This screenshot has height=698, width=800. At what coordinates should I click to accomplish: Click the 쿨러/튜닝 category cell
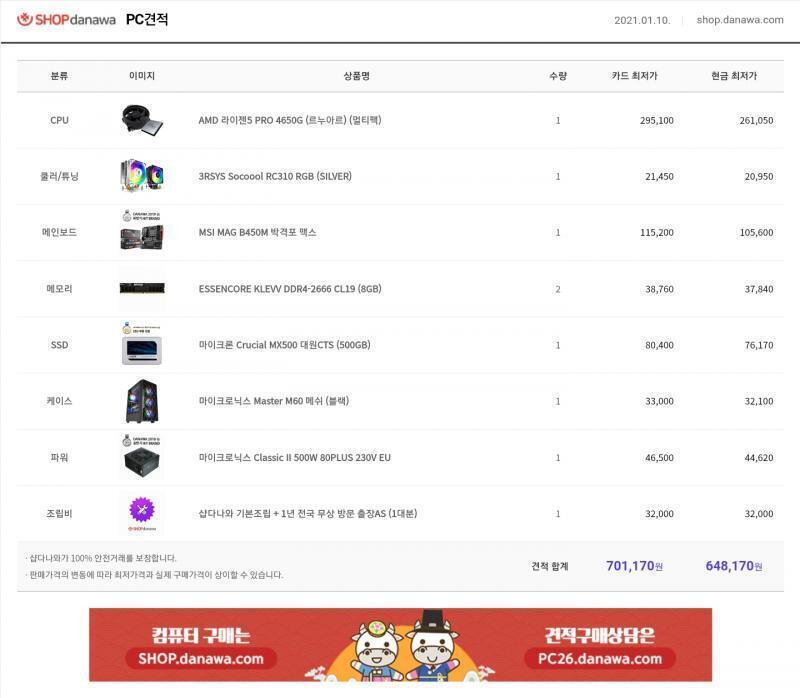pyautogui.click(x=59, y=177)
